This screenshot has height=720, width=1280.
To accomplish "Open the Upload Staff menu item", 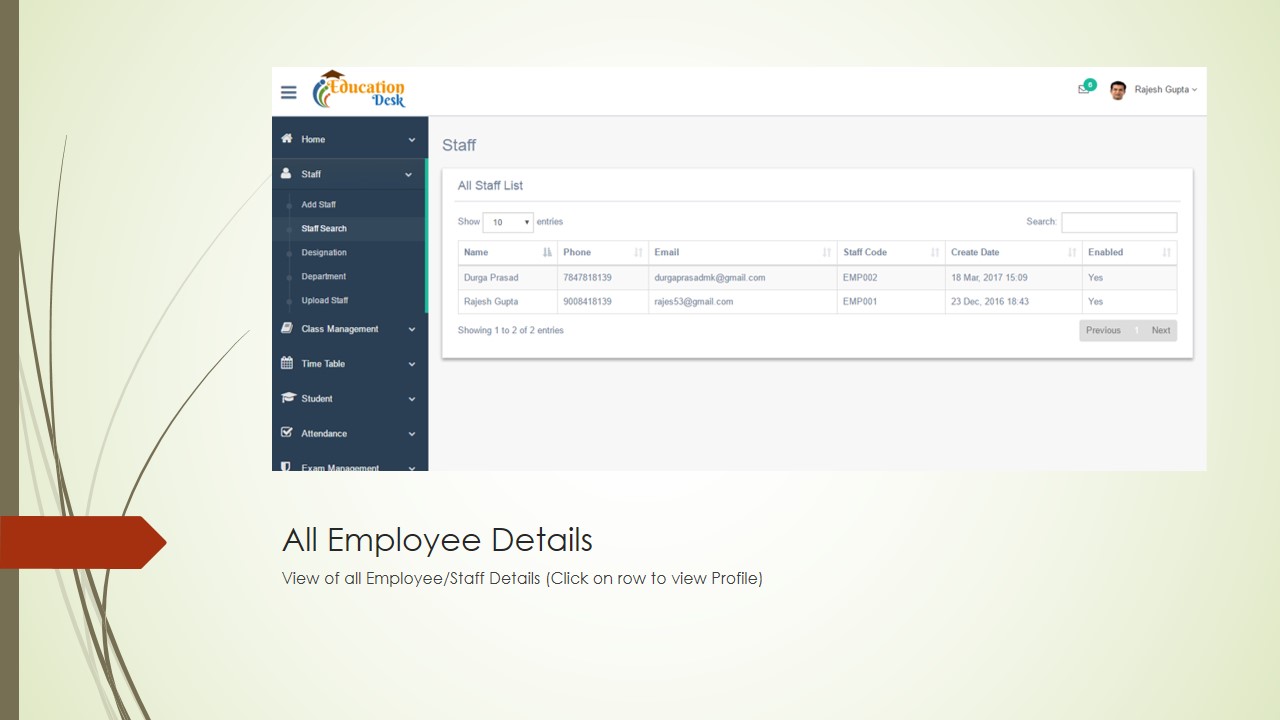I will (x=325, y=301).
